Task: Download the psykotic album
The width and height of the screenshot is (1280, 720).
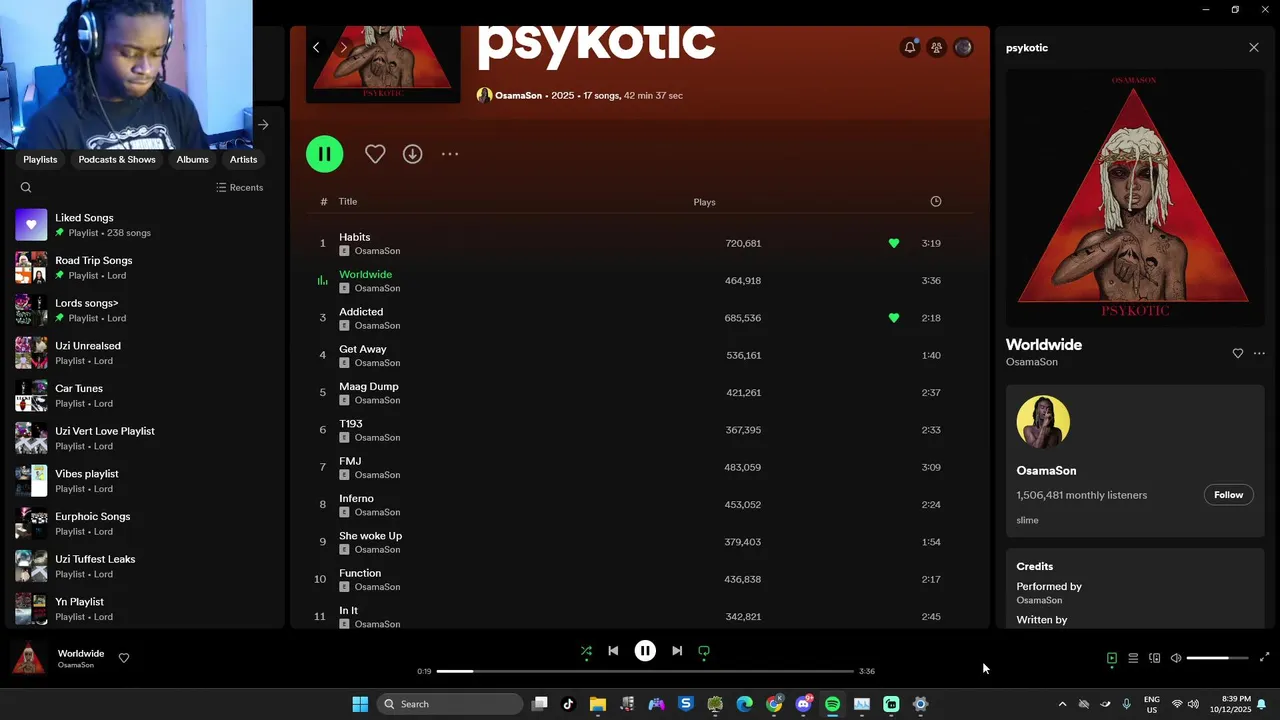Action: coord(412,154)
